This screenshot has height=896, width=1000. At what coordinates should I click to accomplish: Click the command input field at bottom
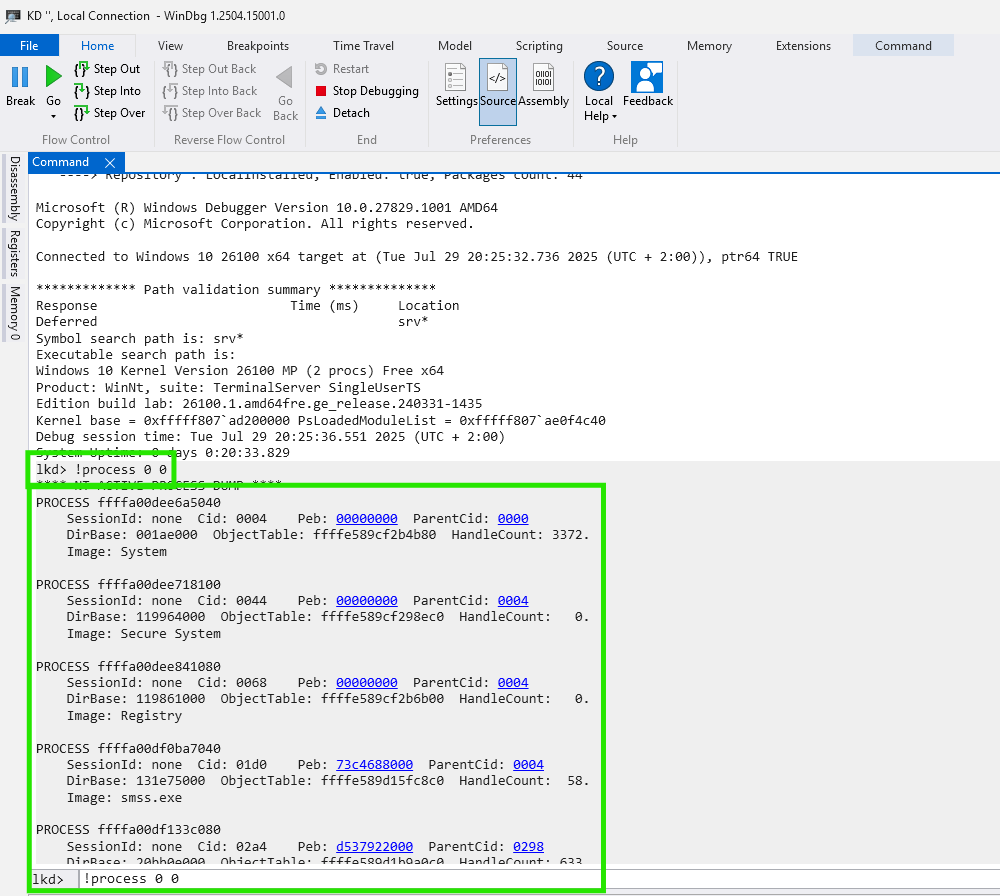539,879
